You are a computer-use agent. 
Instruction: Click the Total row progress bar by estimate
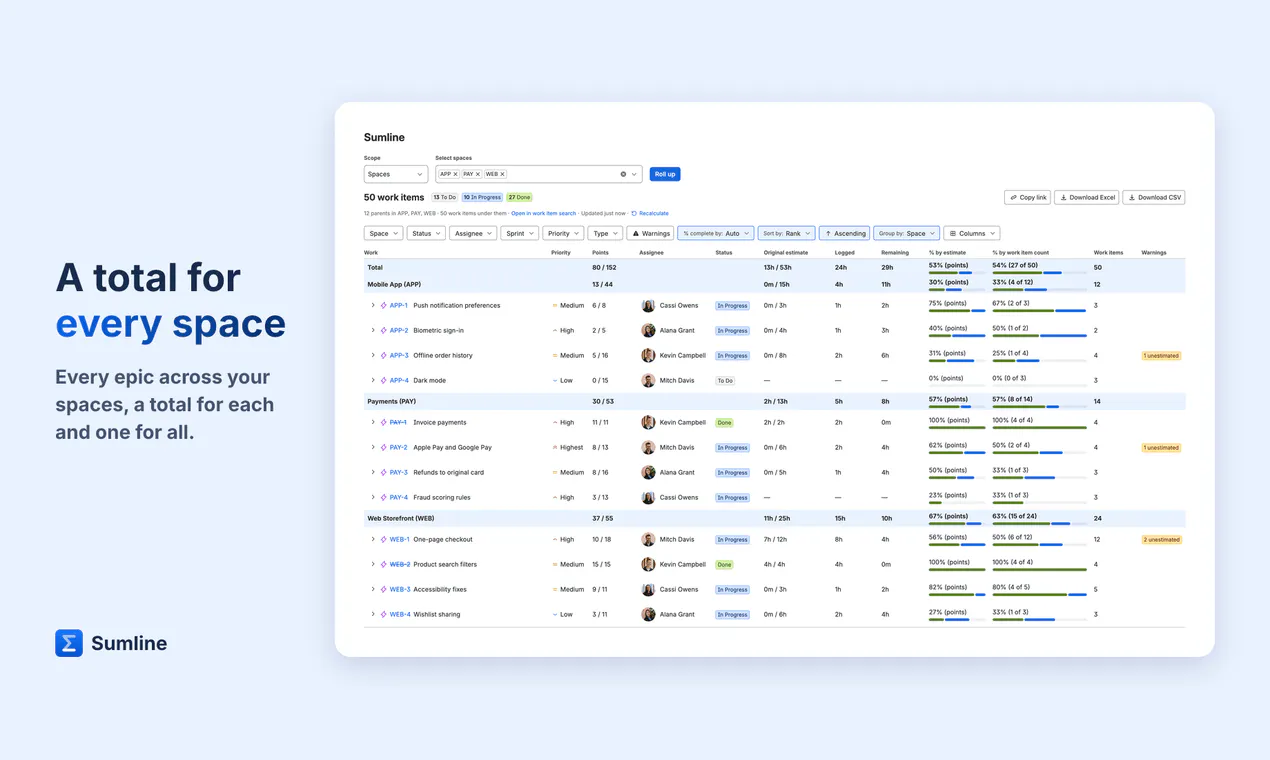(957, 272)
